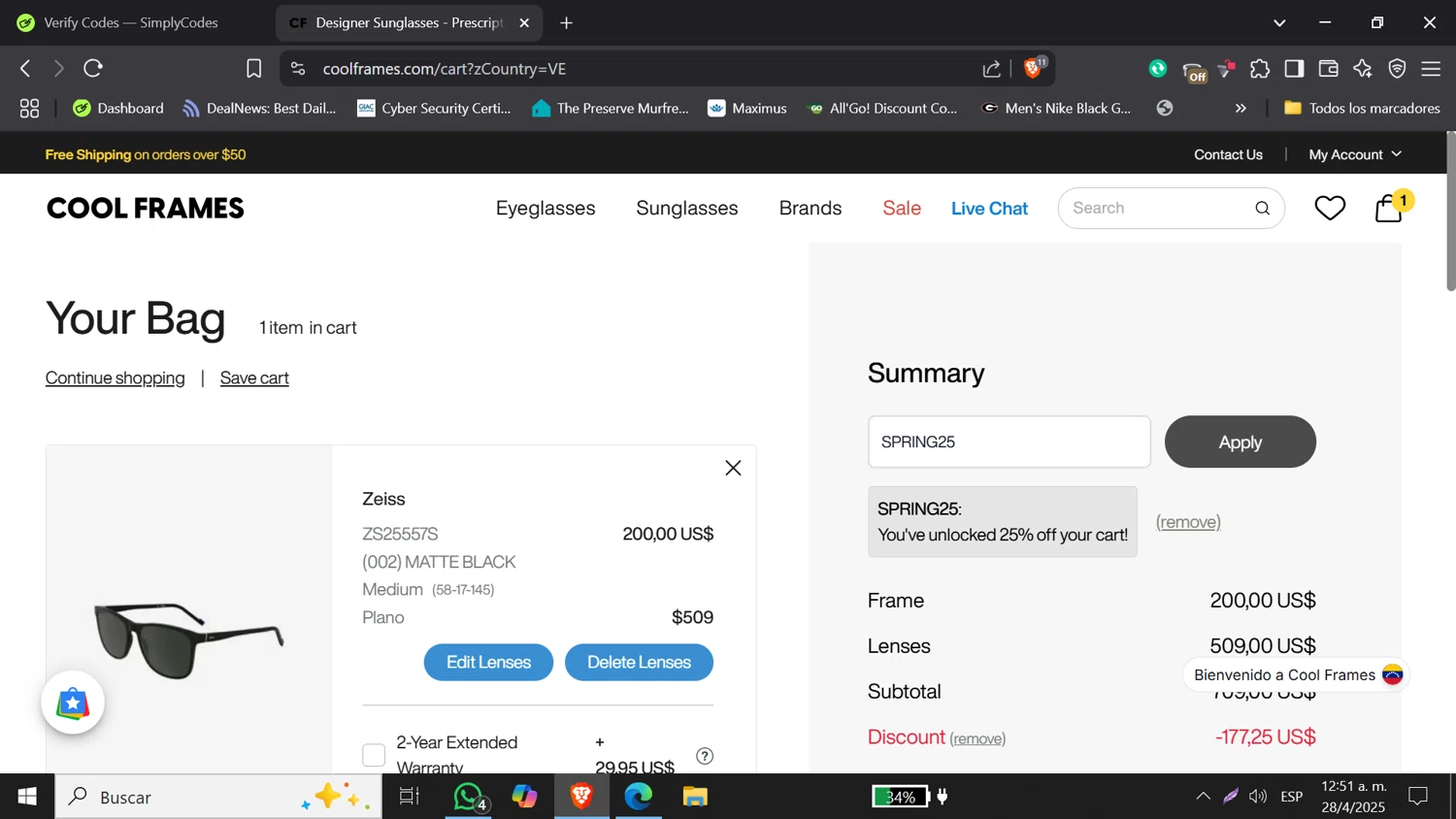Open the Maximus bookmark
This screenshot has height=819, width=1456.
pos(747,109)
